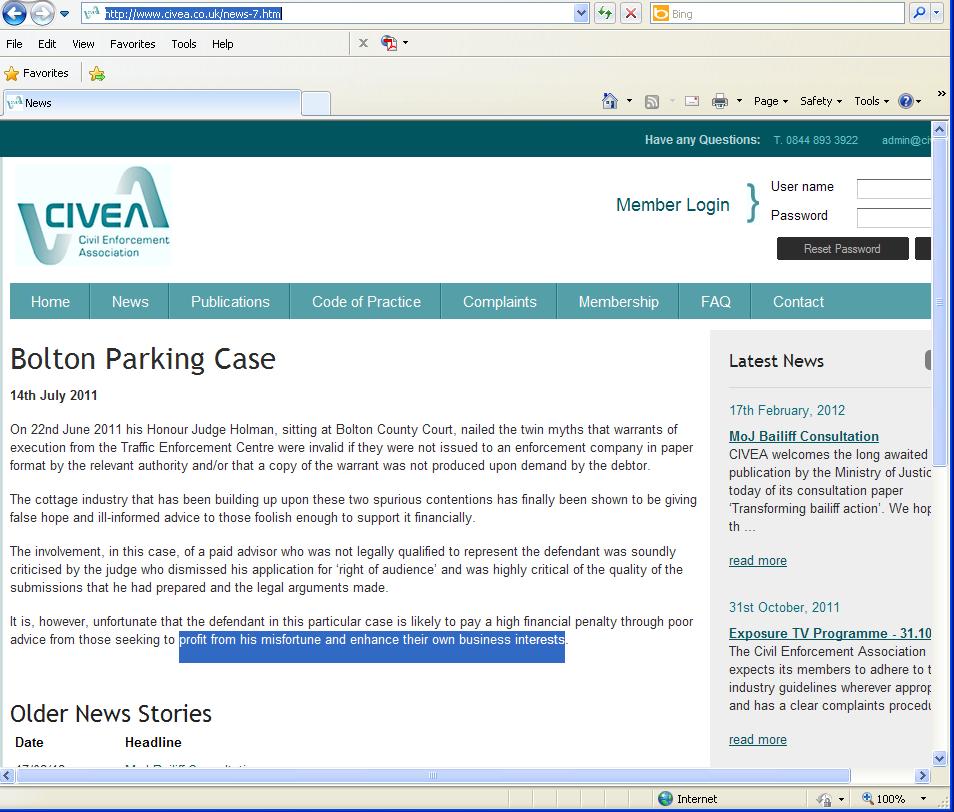
Task: Show more command bar items chevron
Action: [942, 94]
